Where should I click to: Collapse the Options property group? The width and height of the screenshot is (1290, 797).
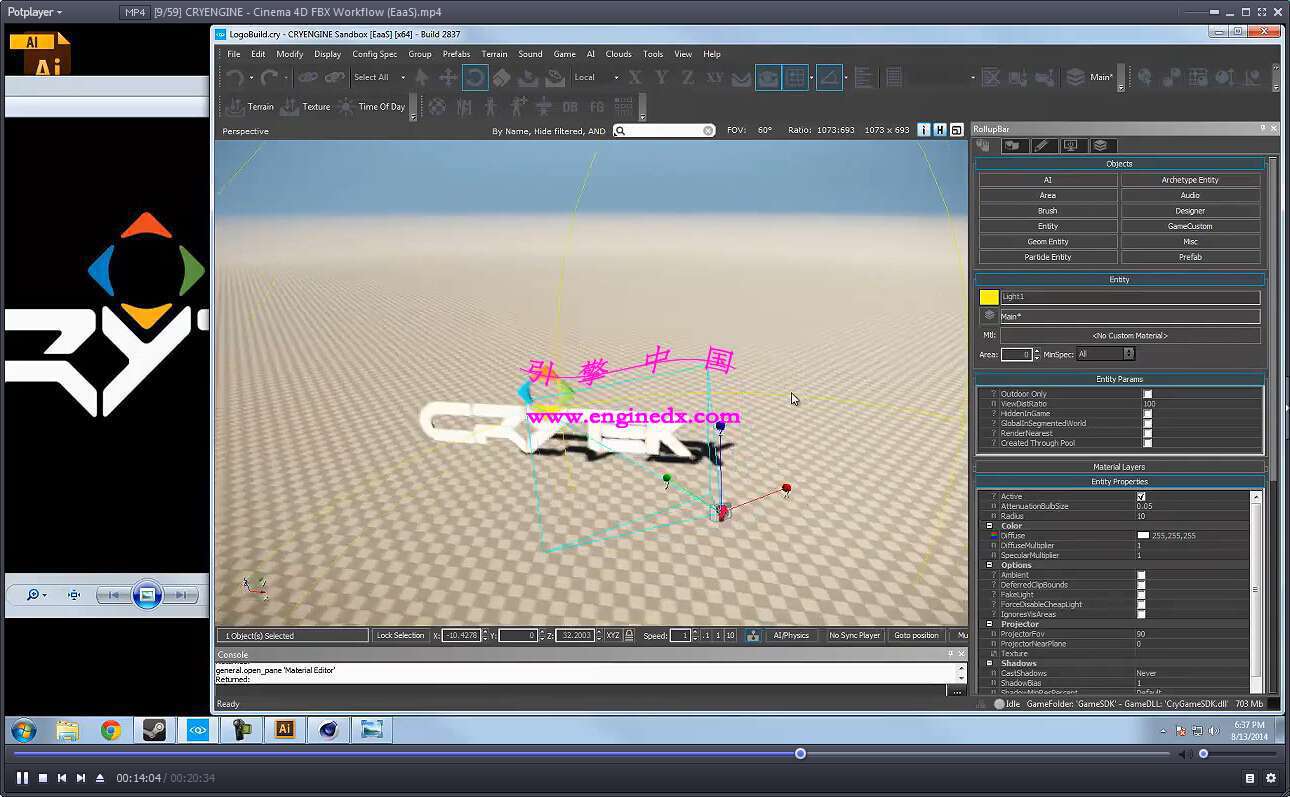pos(989,565)
